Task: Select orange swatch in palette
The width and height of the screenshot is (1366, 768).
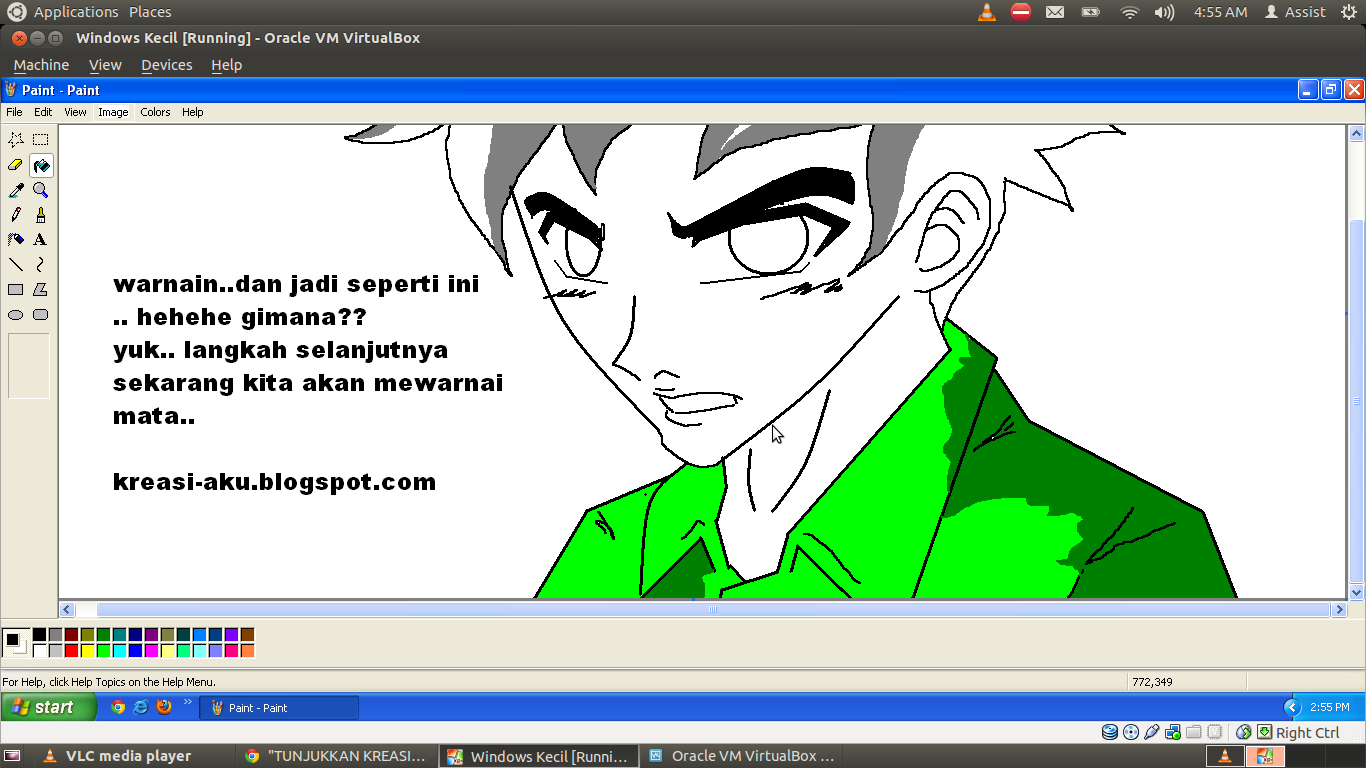Action: coord(247,651)
